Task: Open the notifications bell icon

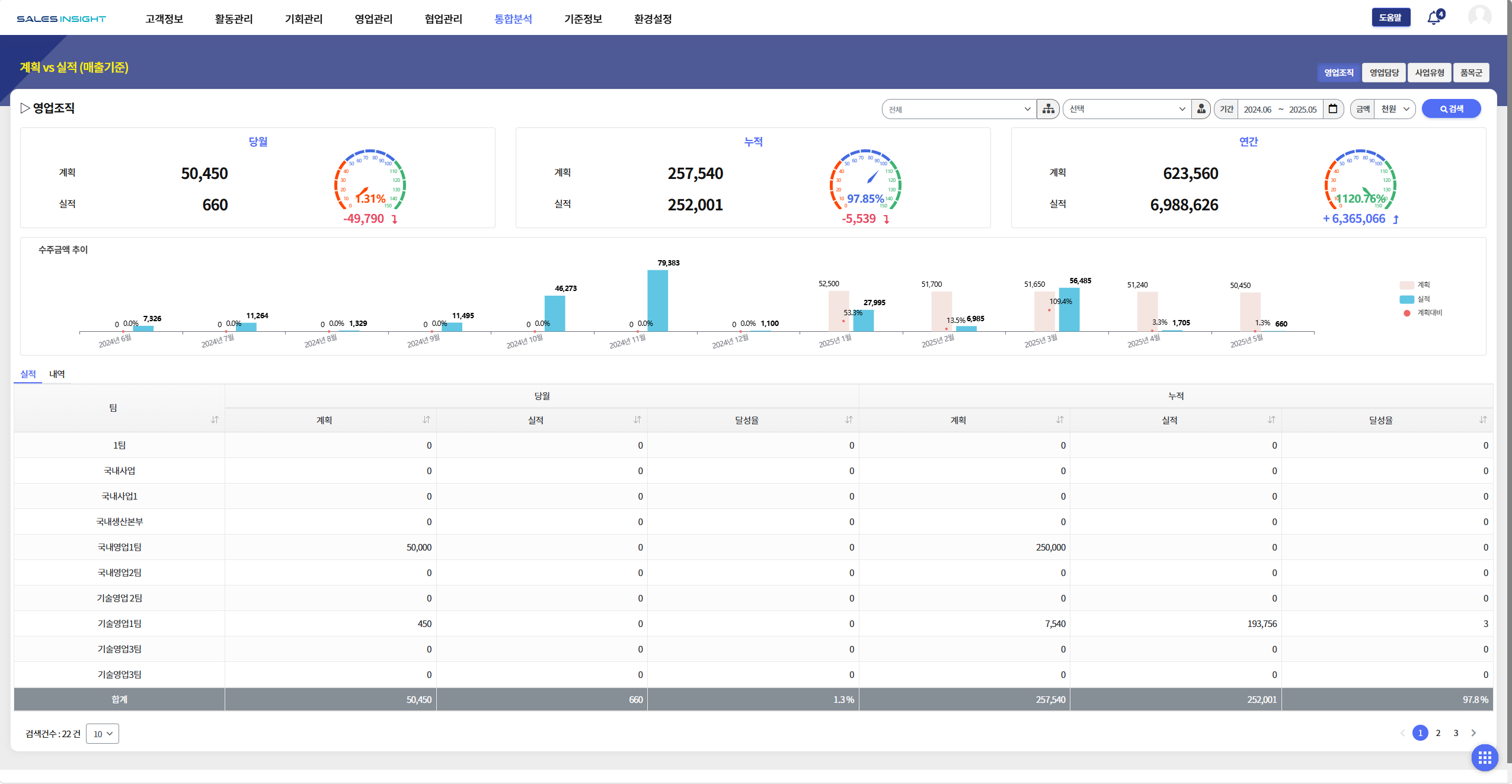Action: pos(1434,18)
